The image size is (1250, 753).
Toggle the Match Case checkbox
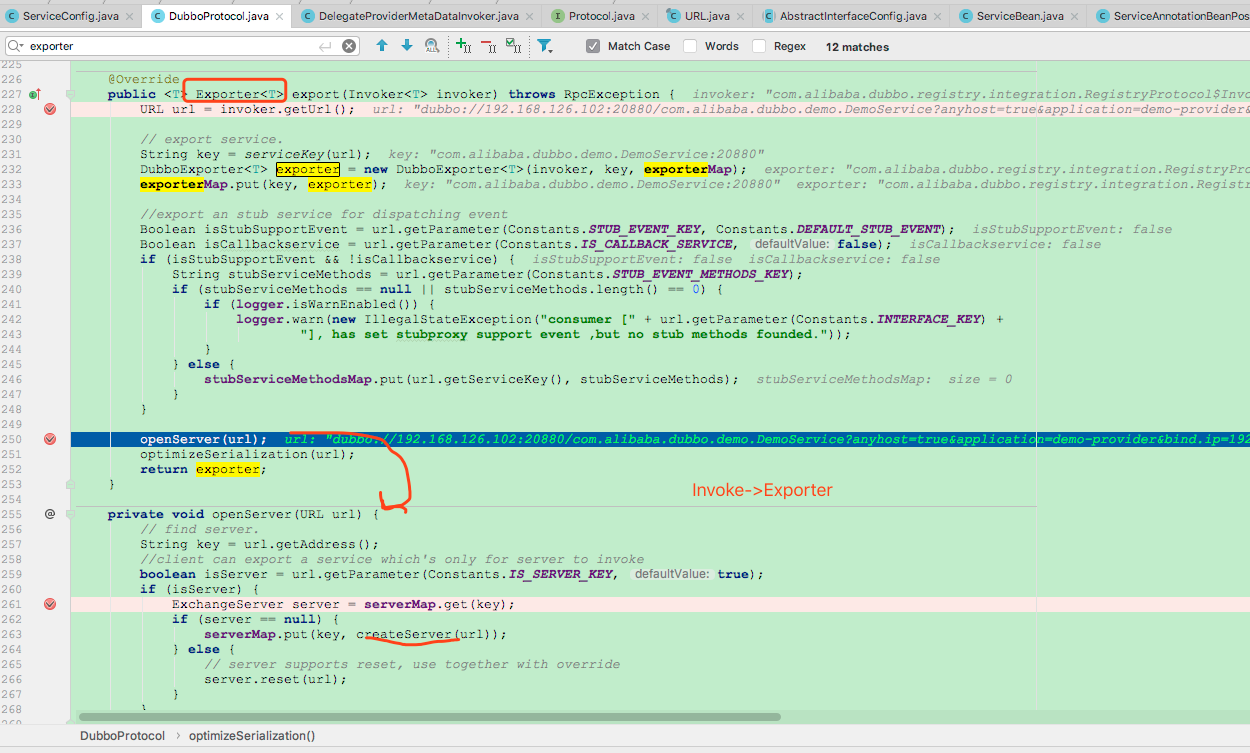pyautogui.click(x=593, y=46)
